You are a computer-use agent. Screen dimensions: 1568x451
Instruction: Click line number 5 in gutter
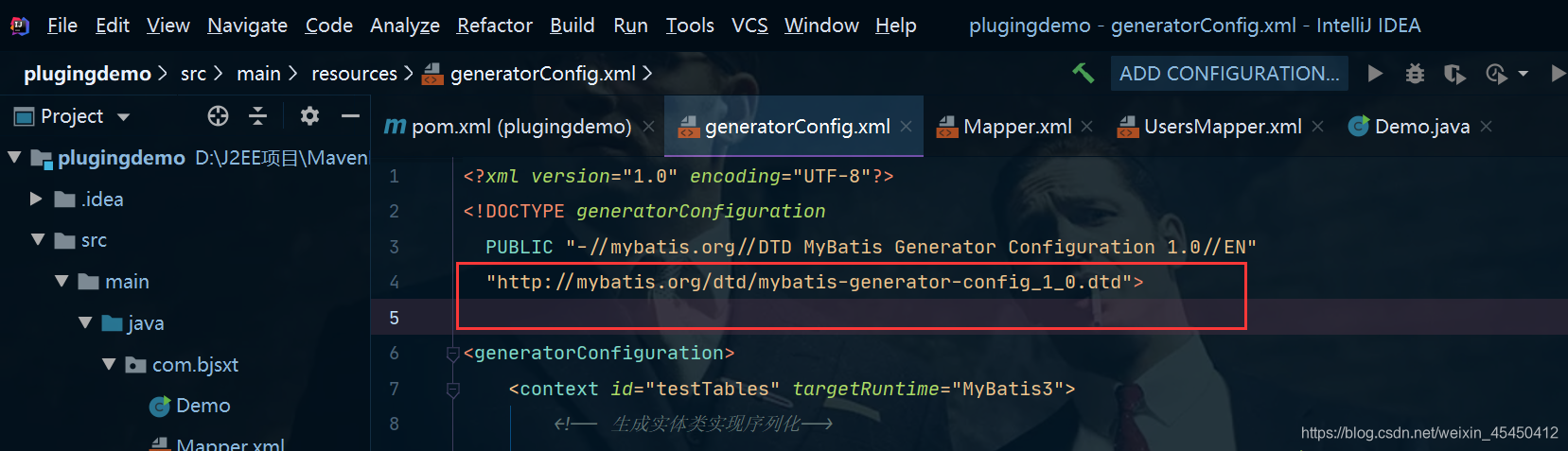coord(394,318)
